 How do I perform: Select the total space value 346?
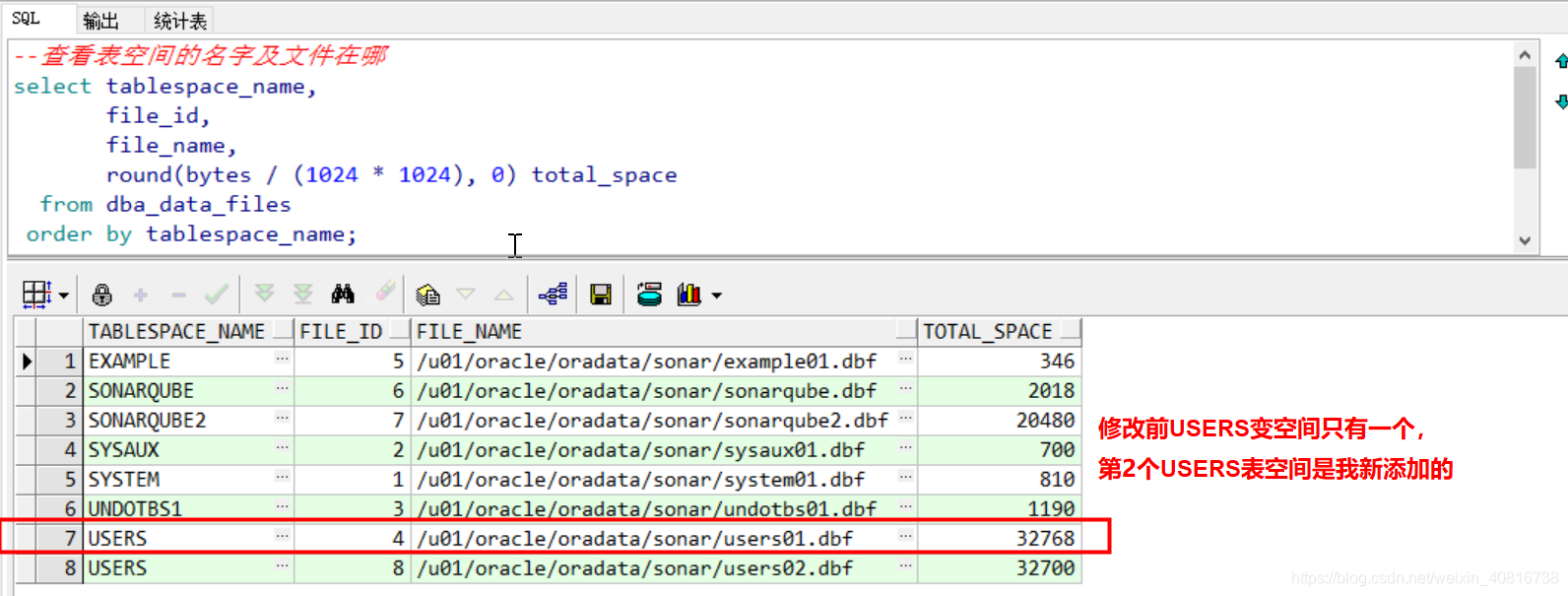pos(999,362)
